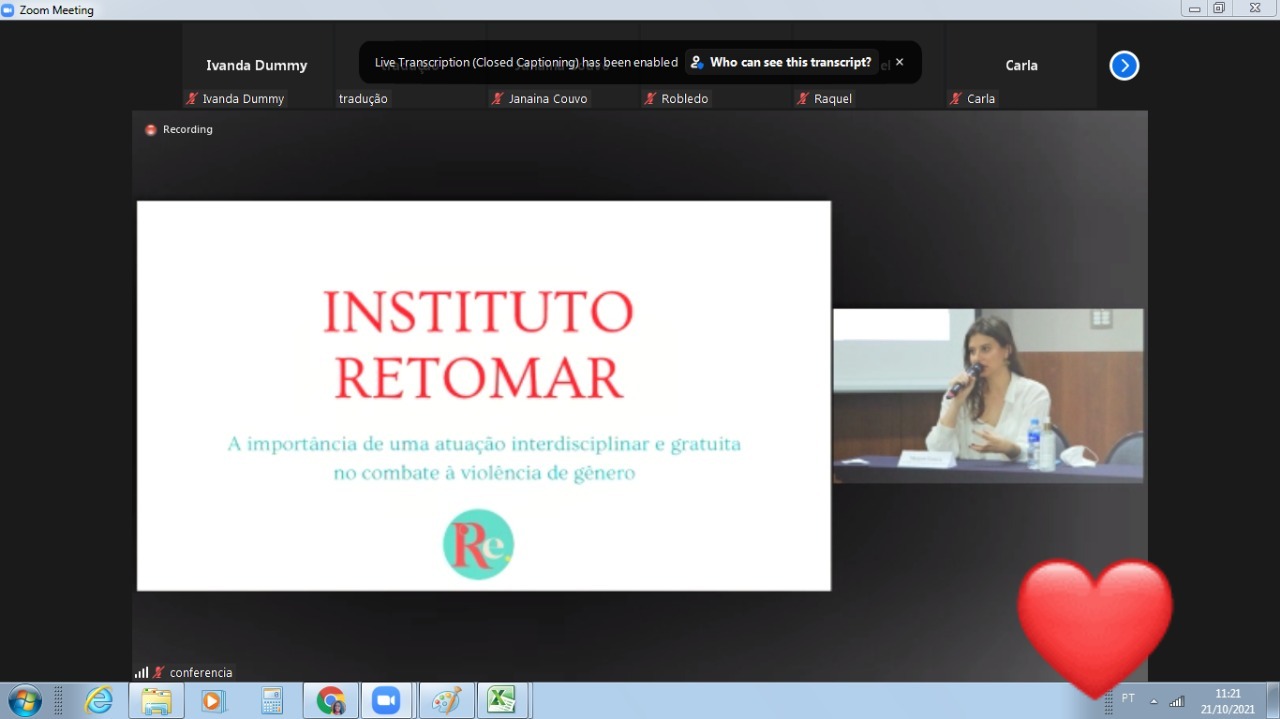Click the Instituto Retomar shared slide

[484, 396]
